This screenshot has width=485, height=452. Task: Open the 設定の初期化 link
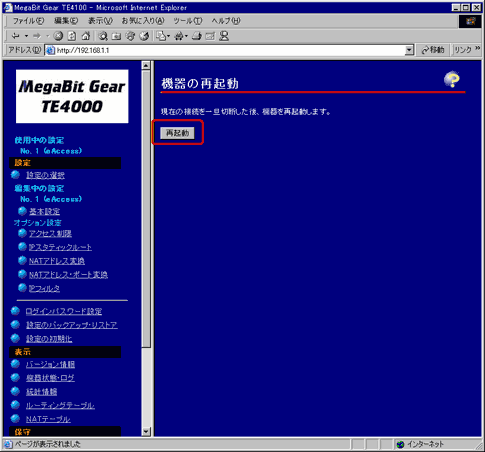point(49,339)
